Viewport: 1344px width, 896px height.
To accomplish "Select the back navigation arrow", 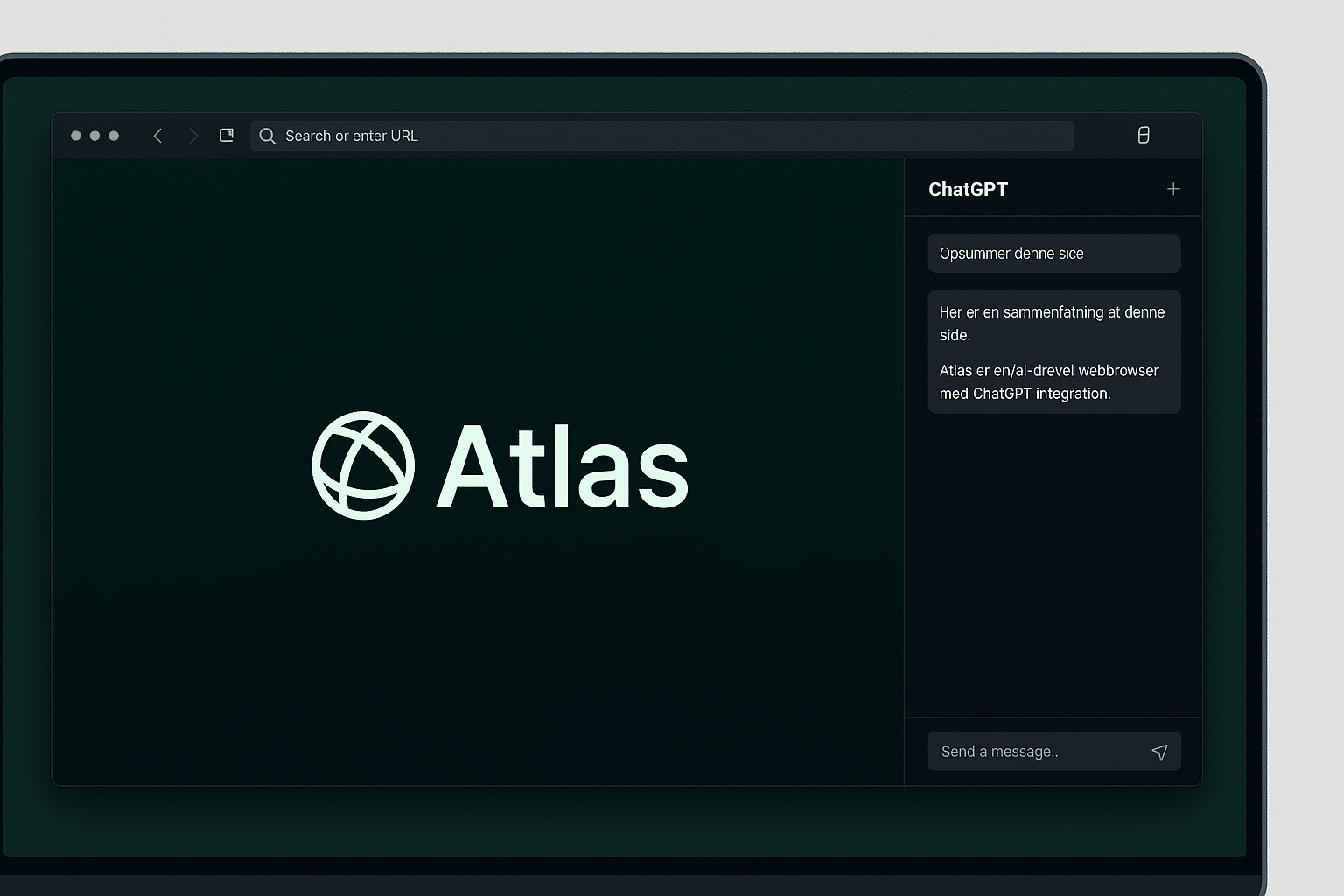I will click(x=157, y=136).
